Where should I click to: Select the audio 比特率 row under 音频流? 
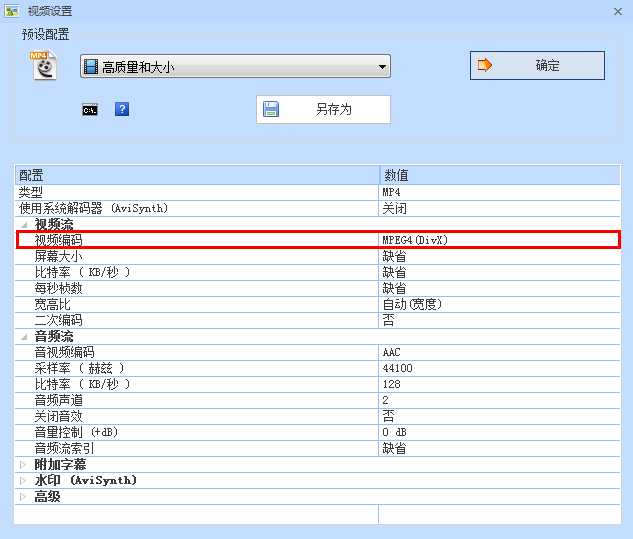pos(318,384)
